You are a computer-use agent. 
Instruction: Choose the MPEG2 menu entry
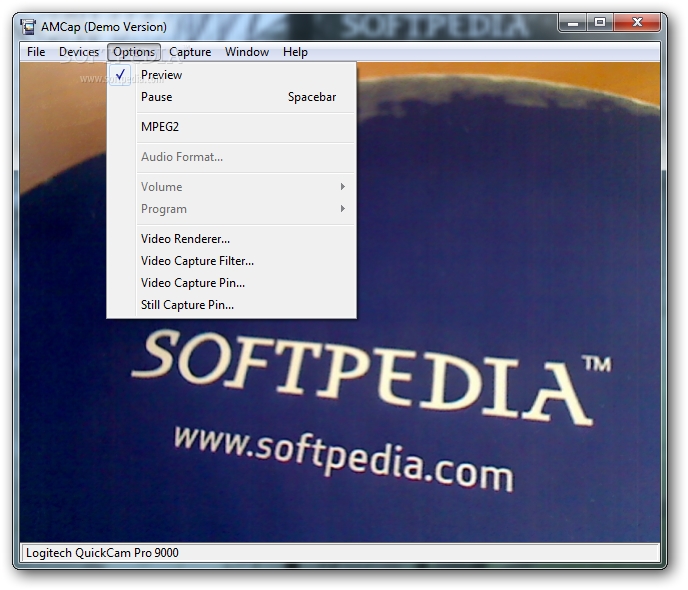click(x=232, y=127)
